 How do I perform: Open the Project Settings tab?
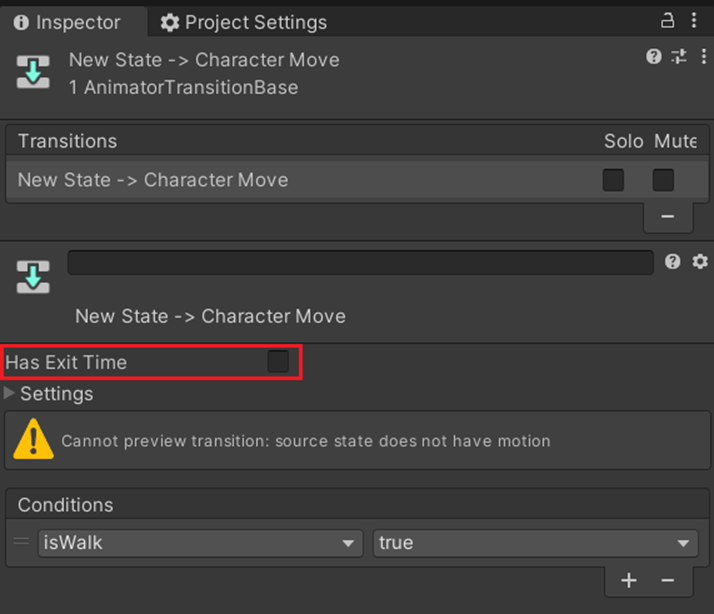tap(244, 22)
